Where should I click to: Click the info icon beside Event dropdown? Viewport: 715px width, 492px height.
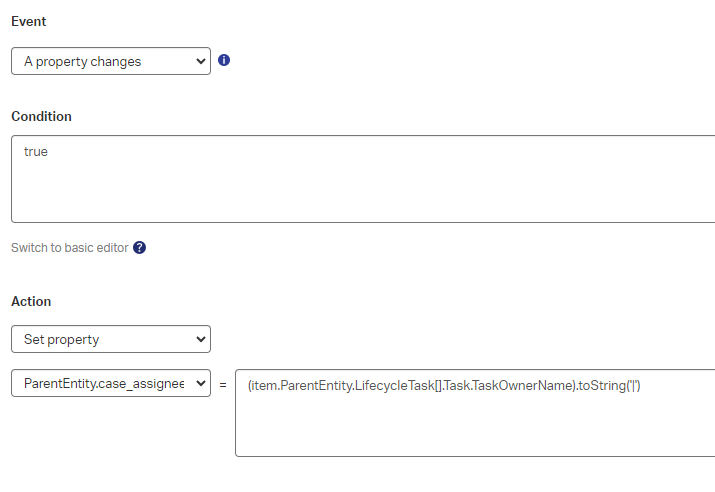coord(224,60)
